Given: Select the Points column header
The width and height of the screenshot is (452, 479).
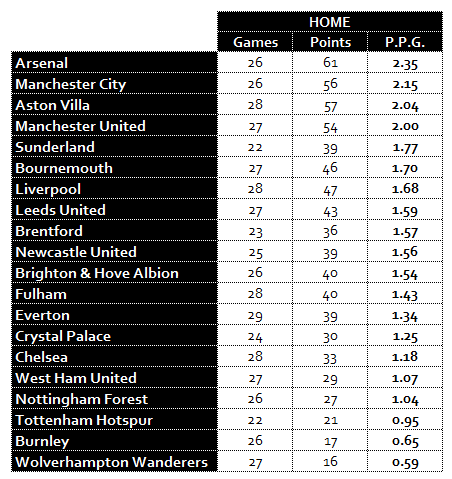Looking at the screenshot, I should [330, 42].
